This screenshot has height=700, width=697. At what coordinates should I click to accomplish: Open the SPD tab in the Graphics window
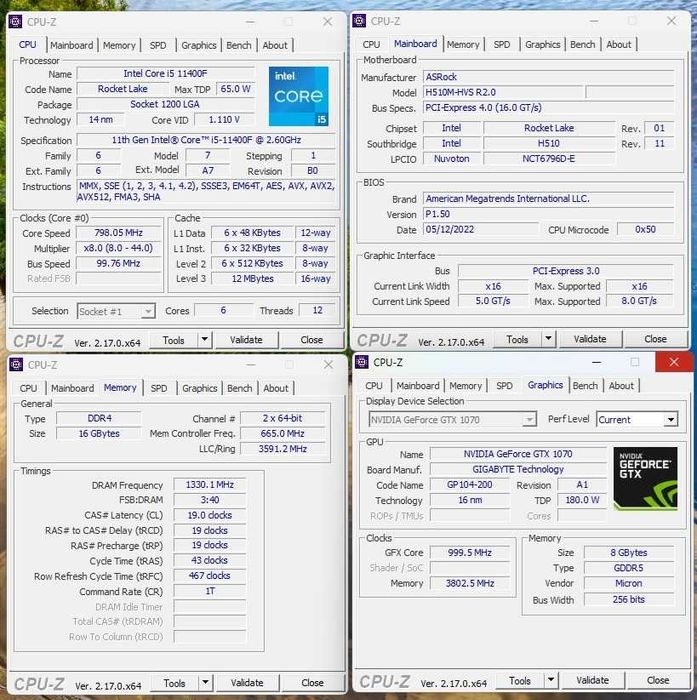[x=505, y=385]
